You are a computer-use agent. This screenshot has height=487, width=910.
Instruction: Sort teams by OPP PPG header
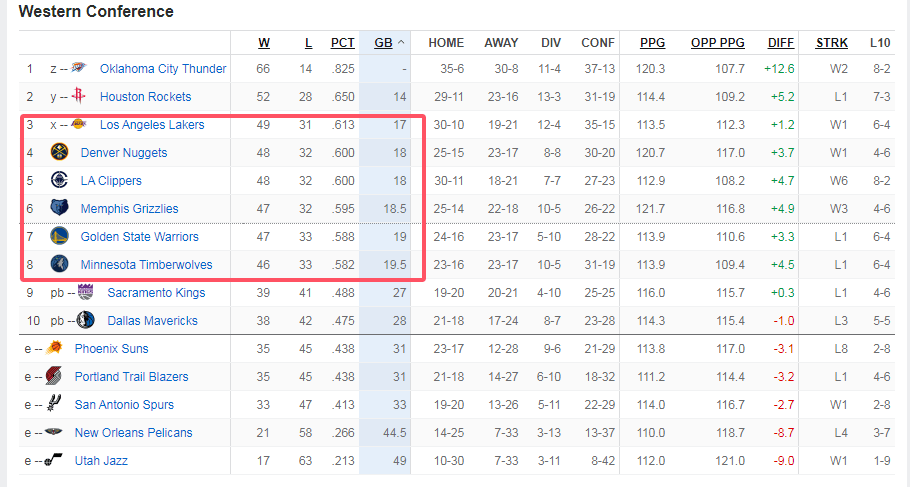coord(717,43)
